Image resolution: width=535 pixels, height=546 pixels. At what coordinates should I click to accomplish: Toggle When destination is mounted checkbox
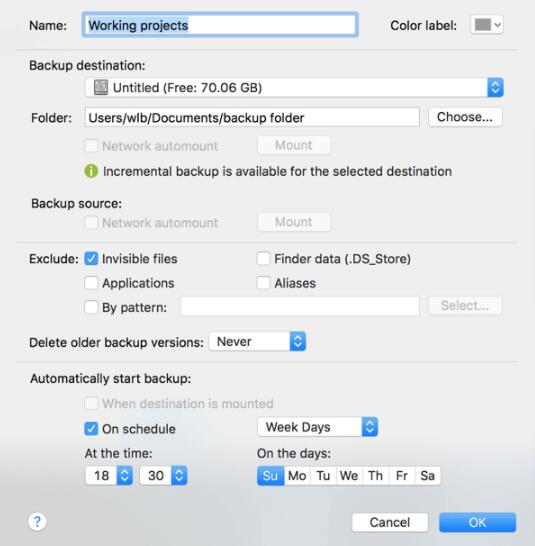tap(91, 403)
